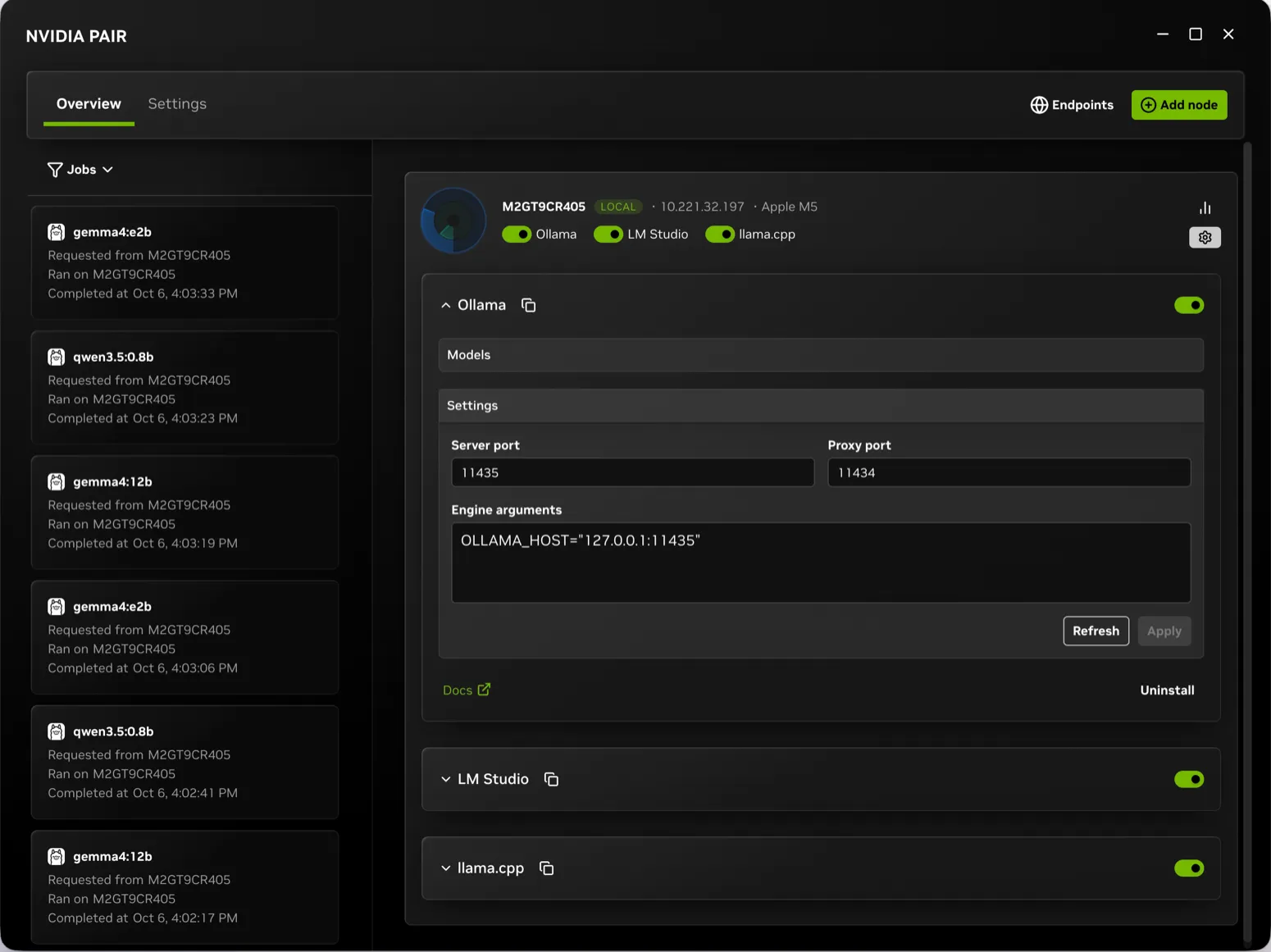This screenshot has width=1271, height=952.
Task: Expand the Models section header
Action: pyautogui.click(x=821, y=355)
